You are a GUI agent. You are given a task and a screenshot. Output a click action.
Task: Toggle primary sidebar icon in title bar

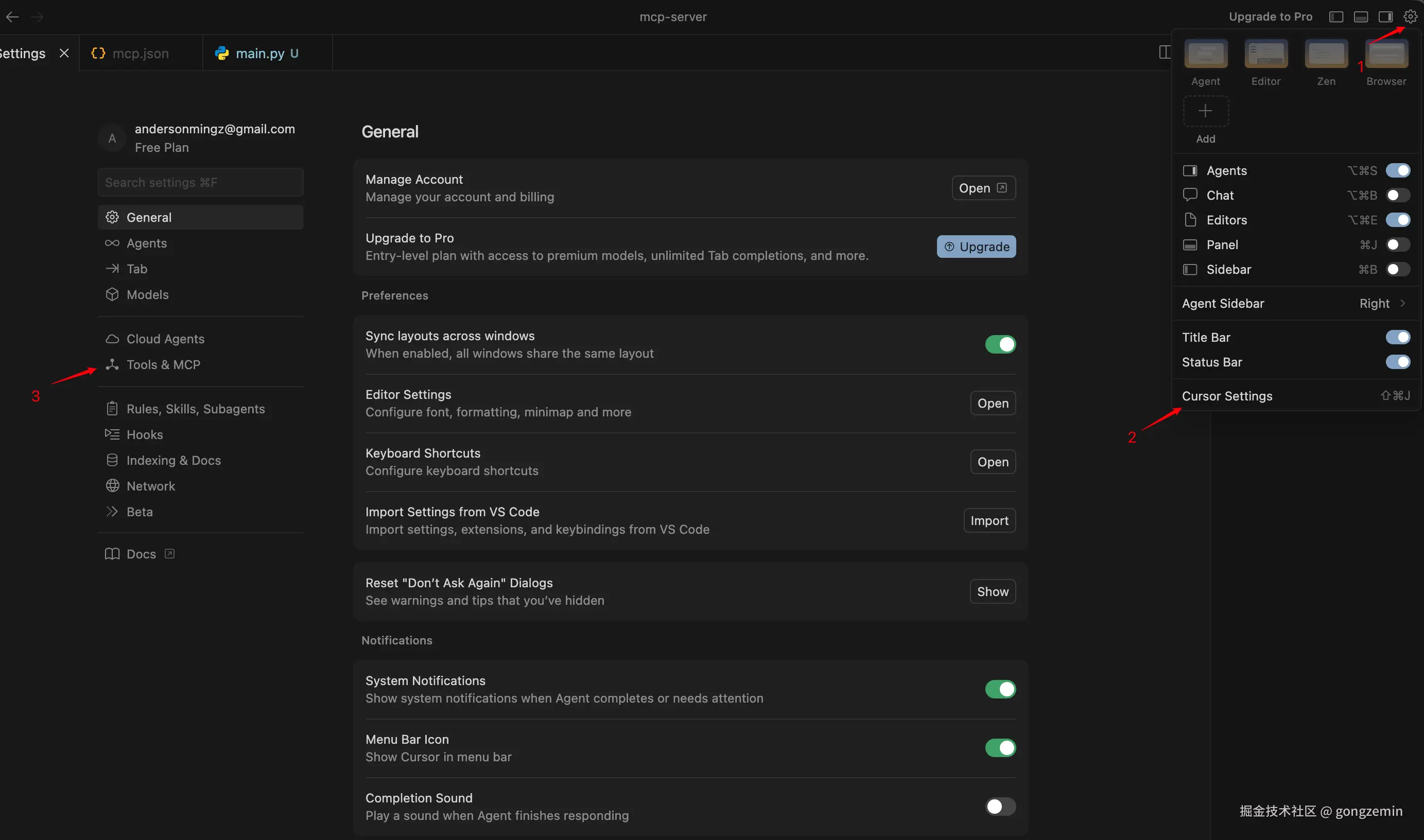pyautogui.click(x=1336, y=17)
